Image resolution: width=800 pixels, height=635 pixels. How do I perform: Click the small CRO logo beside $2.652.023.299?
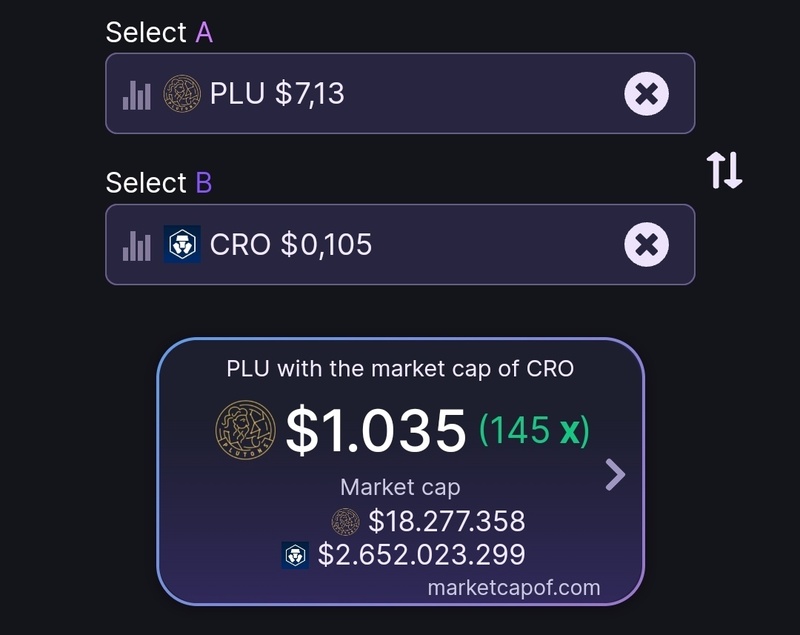pyautogui.click(x=295, y=555)
